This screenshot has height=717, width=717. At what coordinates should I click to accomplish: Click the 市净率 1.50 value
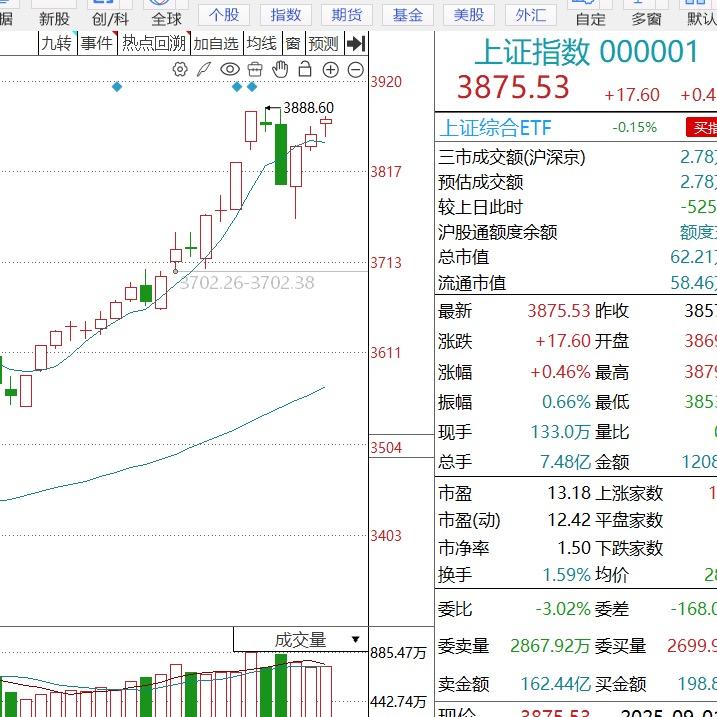tap(574, 548)
